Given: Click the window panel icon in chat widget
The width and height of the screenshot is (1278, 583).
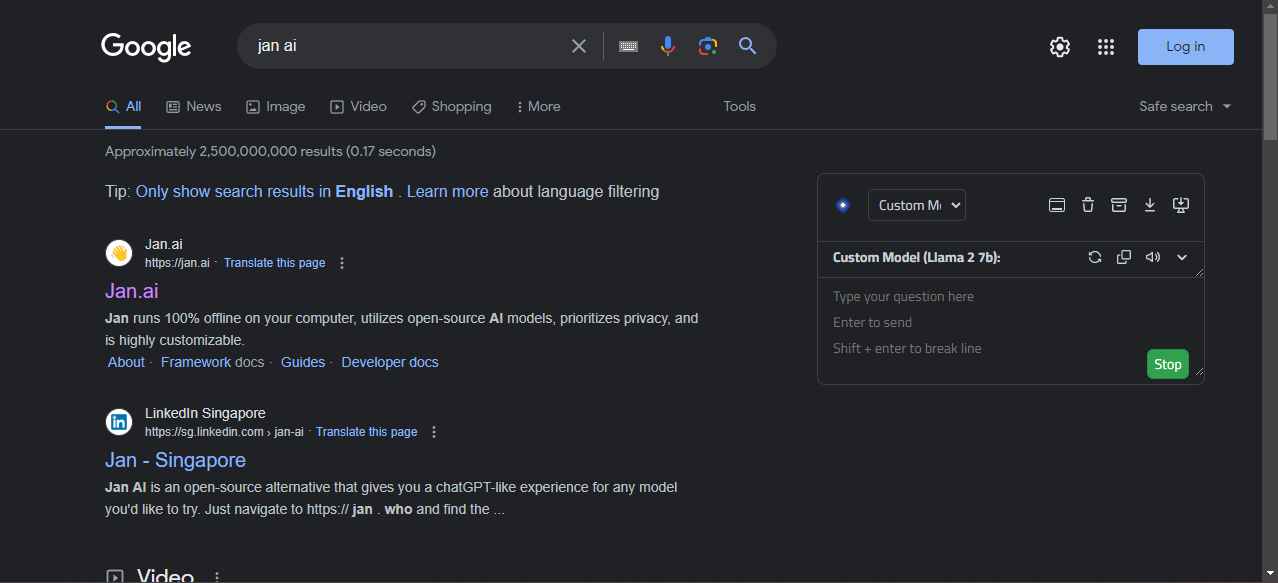Looking at the screenshot, I should point(1057,205).
